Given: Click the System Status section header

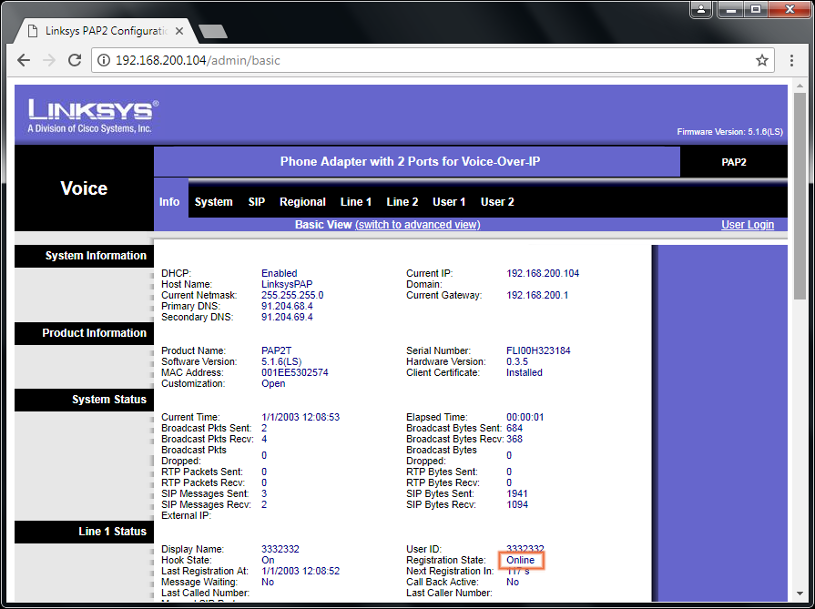Looking at the screenshot, I should click(84, 400).
